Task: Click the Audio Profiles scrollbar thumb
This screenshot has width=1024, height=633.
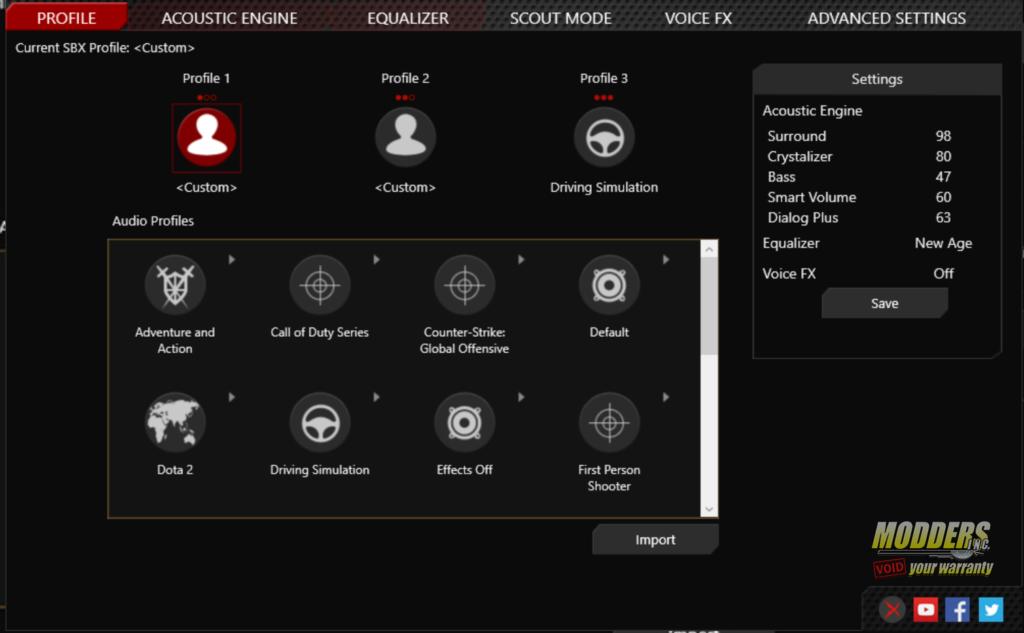Action: pyautogui.click(x=709, y=306)
